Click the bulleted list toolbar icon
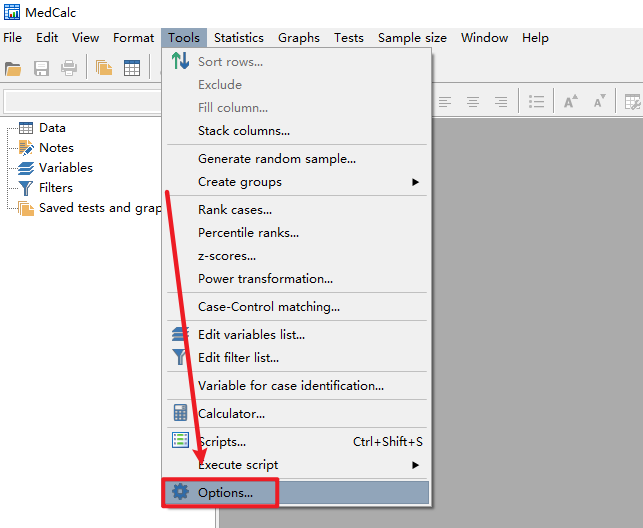 [x=536, y=102]
